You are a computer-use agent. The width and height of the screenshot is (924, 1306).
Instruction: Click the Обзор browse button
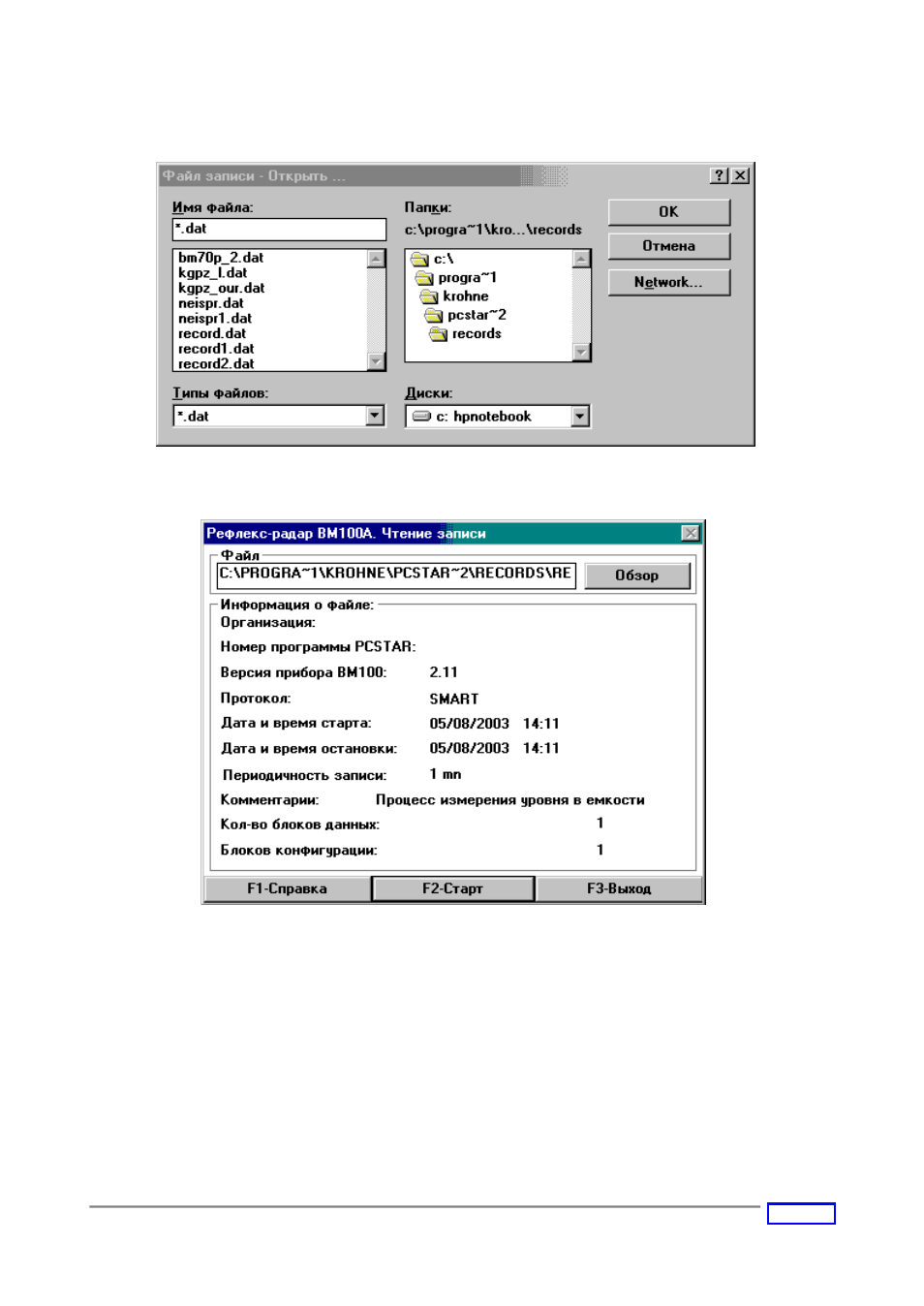[x=637, y=575]
